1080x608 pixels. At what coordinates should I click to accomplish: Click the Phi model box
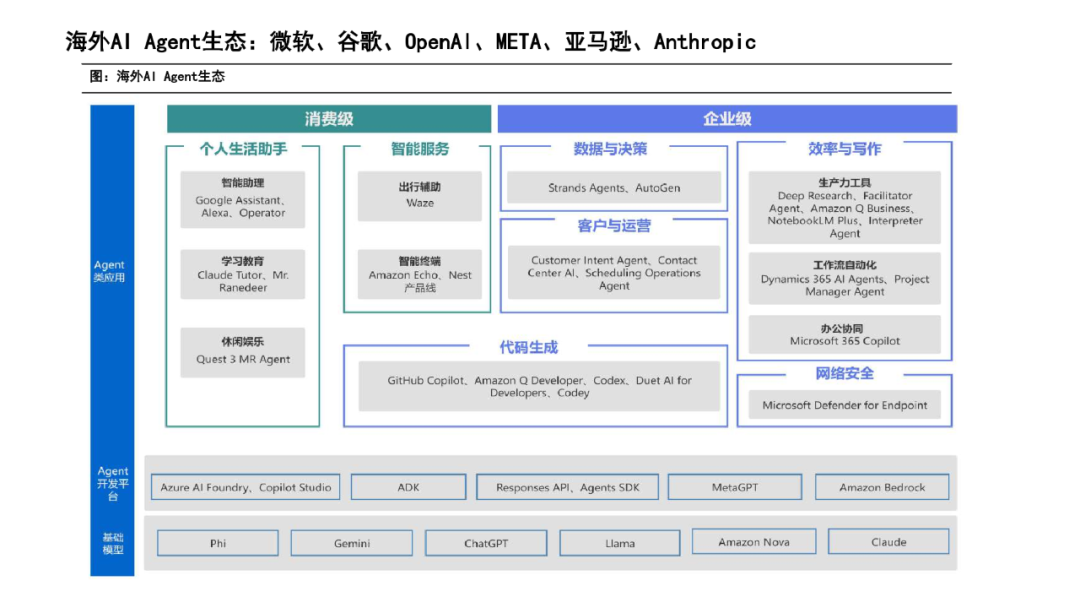218,543
